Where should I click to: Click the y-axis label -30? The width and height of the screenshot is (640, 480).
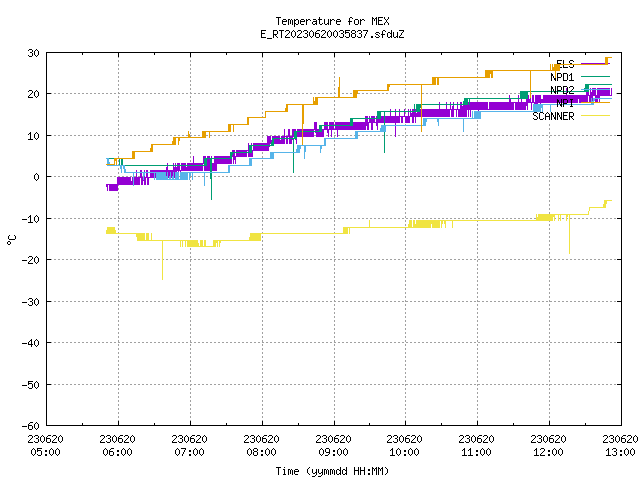[31, 302]
